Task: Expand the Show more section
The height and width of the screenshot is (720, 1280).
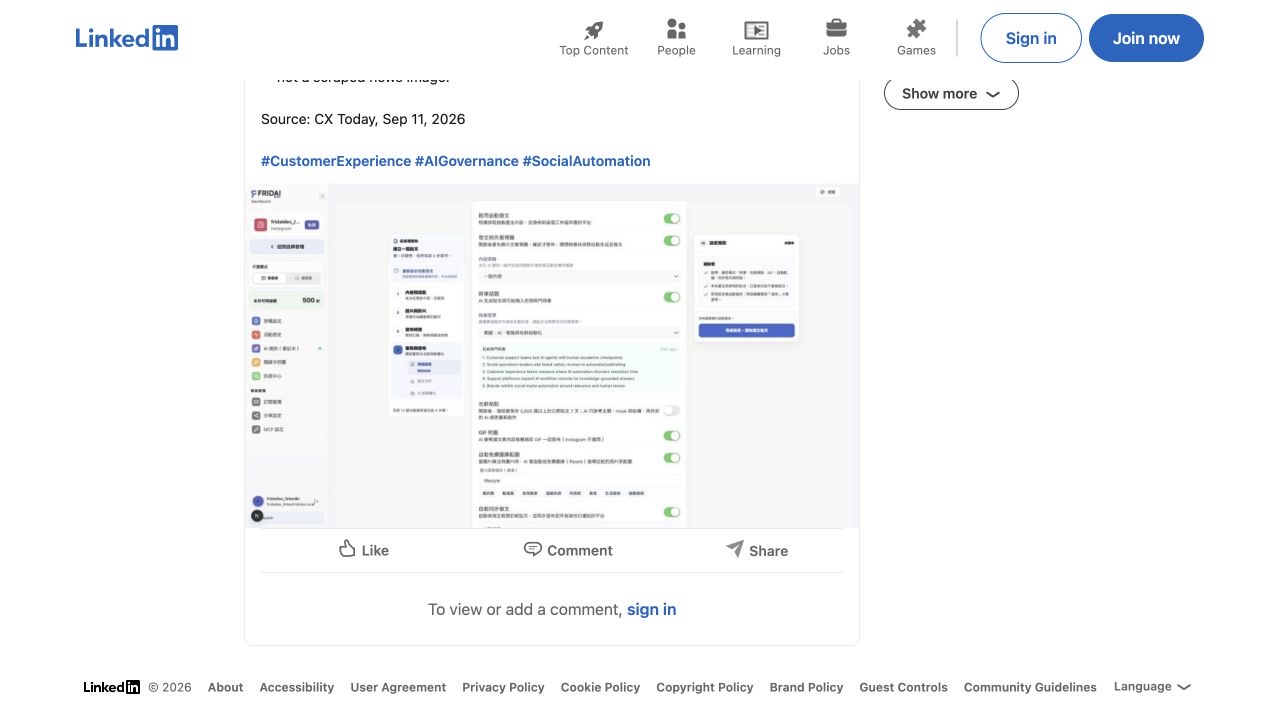Action: (x=951, y=93)
